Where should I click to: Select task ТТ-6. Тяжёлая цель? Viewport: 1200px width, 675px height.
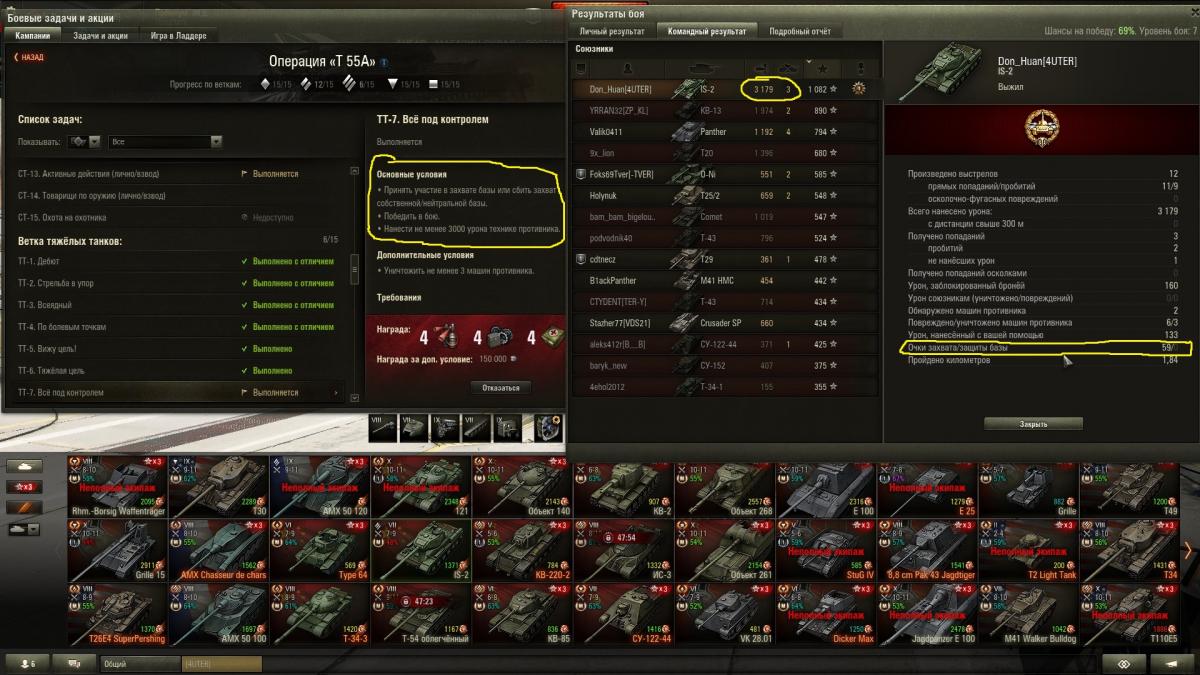[180, 371]
